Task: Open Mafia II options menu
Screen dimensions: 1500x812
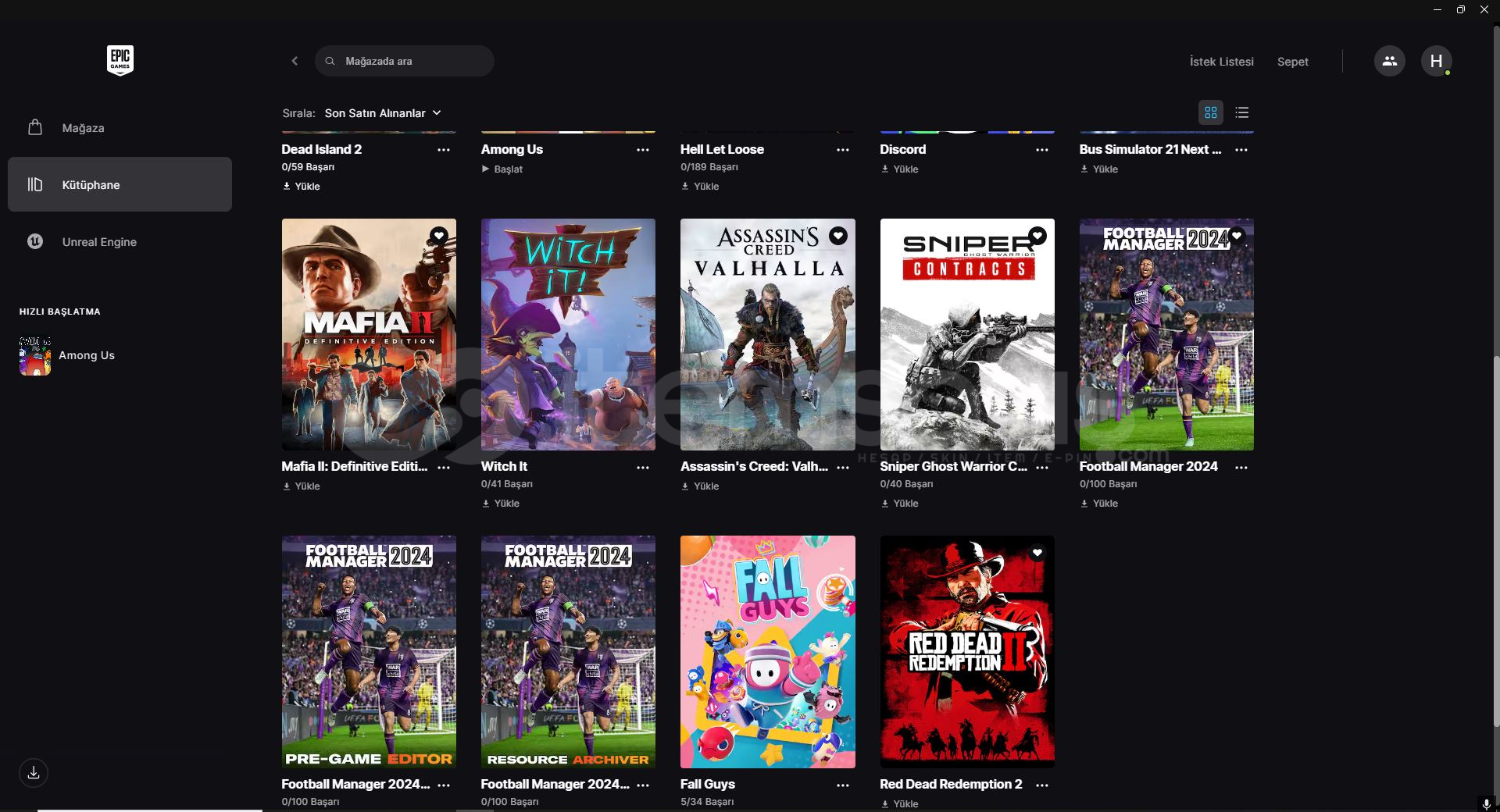Action: 444,467
